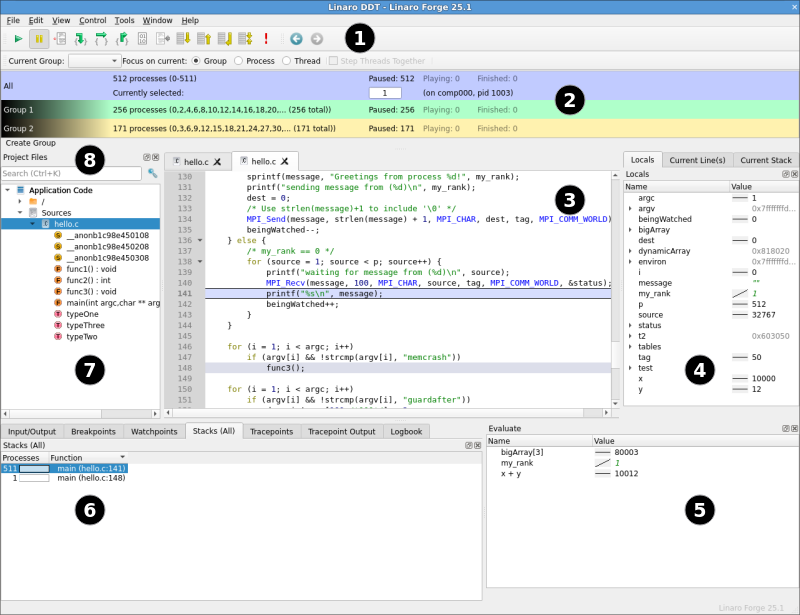Click the red exclamation mark icon
Image resolution: width=800 pixels, height=615 pixels.
click(266, 39)
